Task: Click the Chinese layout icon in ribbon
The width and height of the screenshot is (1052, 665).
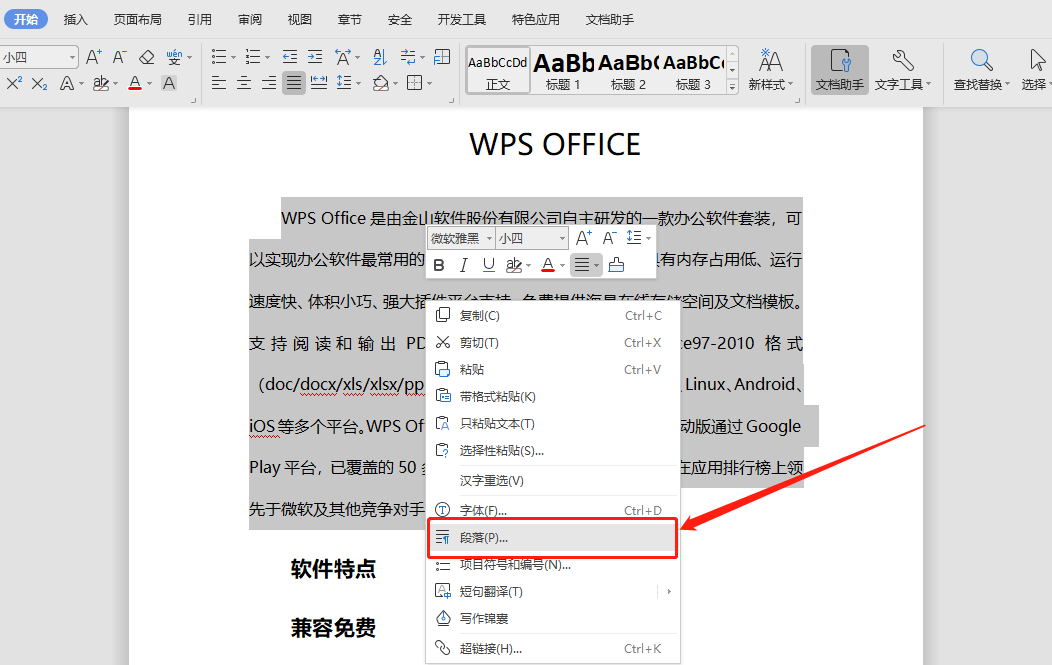Action: [343, 57]
